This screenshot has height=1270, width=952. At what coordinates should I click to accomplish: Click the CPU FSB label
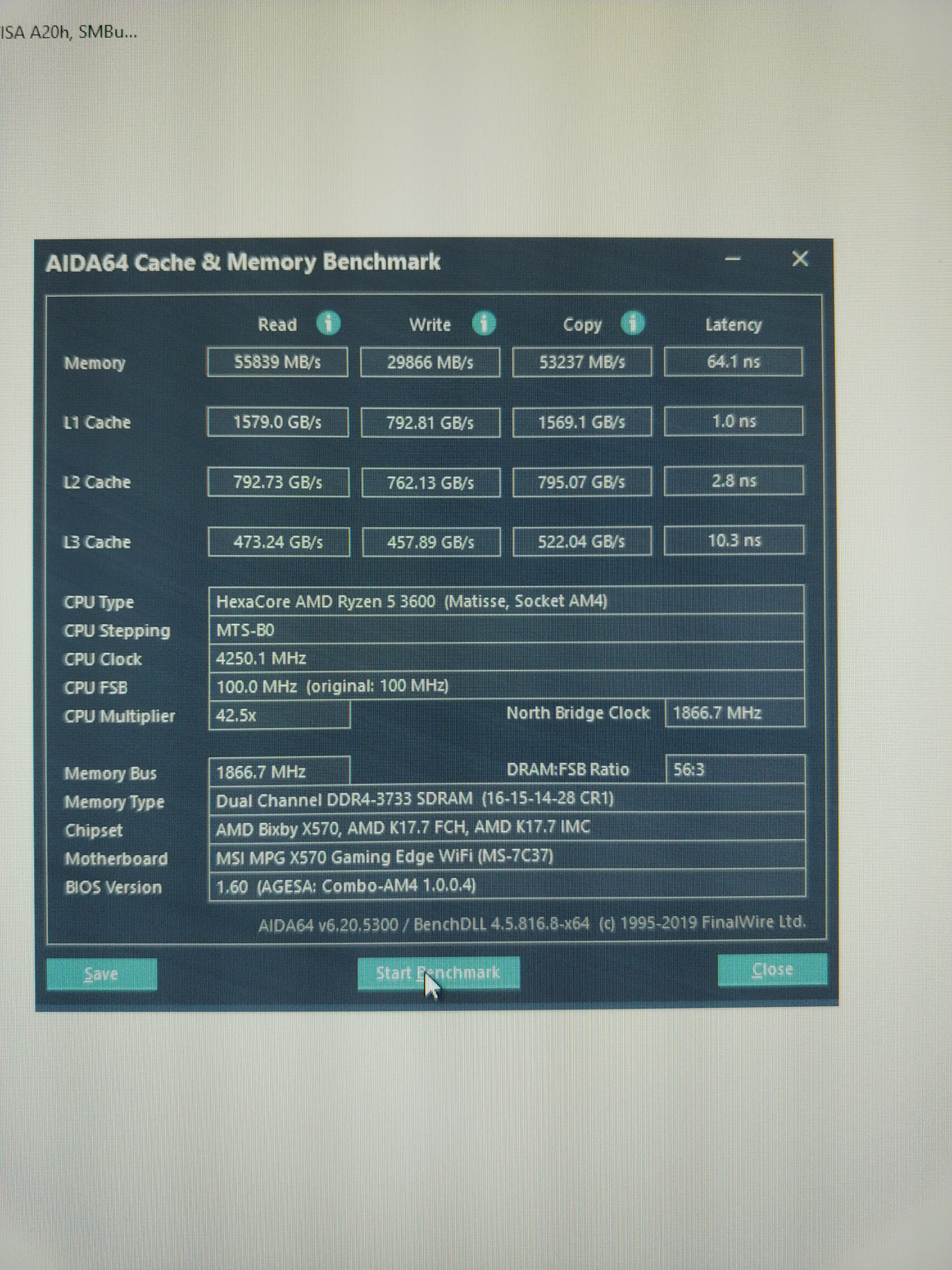coord(95,688)
